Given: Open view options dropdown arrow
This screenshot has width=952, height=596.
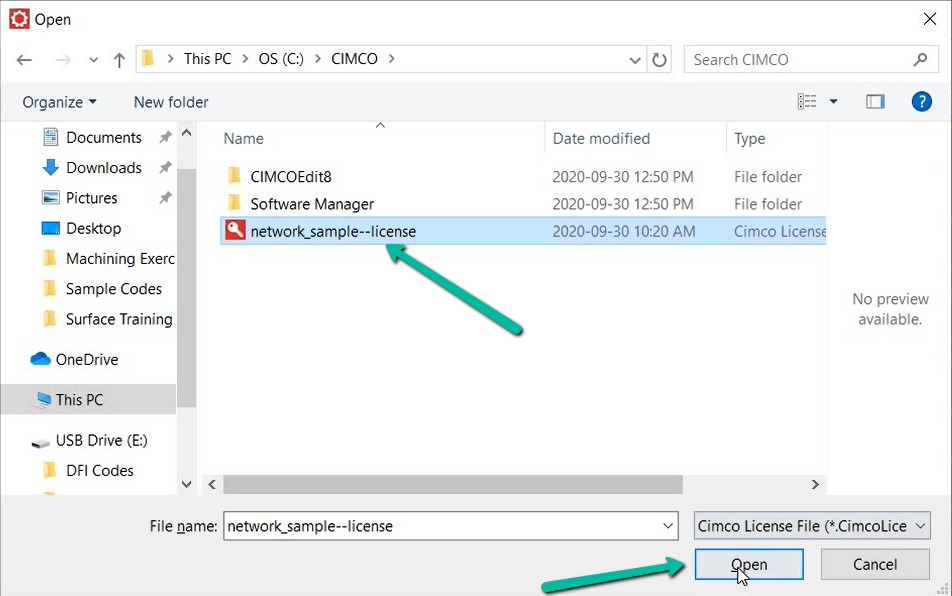Looking at the screenshot, I should pyautogui.click(x=834, y=101).
